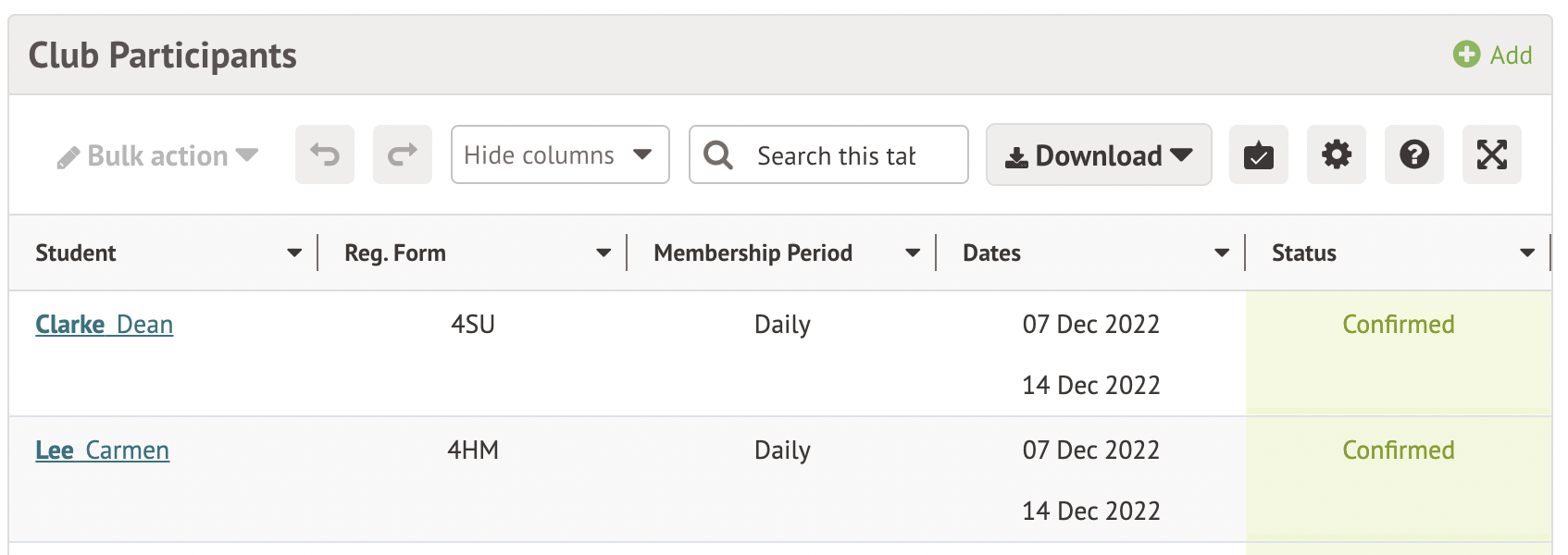Expand table to fullscreen

pyautogui.click(x=1491, y=154)
